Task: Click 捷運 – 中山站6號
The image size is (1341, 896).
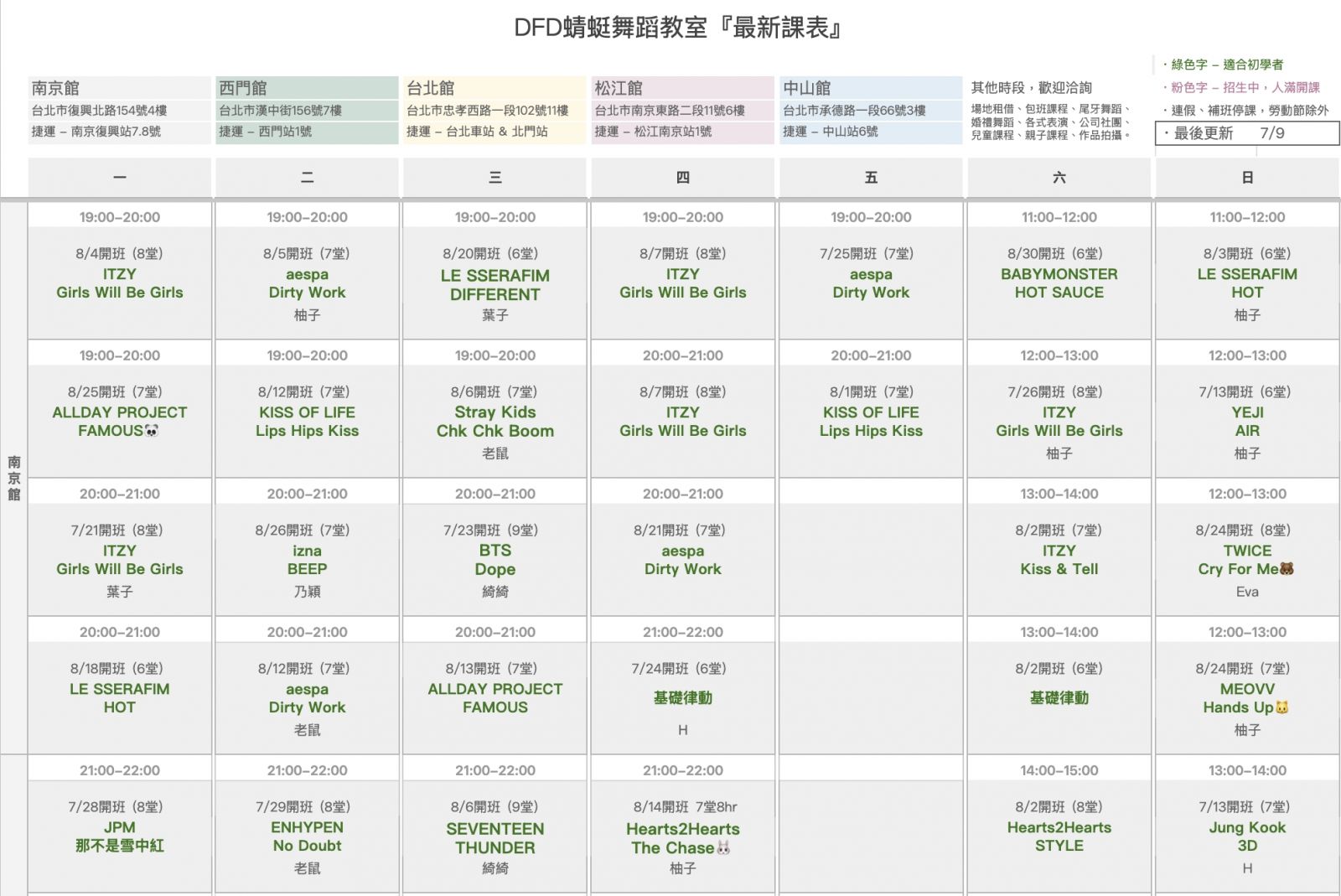Action: [x=831, y=132]
